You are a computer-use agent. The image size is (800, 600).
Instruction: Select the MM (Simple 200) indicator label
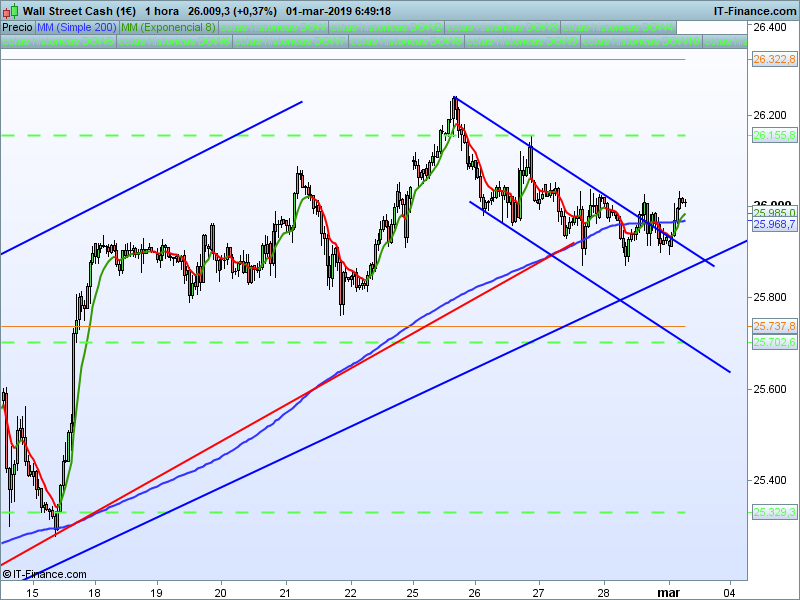point(77,27)
